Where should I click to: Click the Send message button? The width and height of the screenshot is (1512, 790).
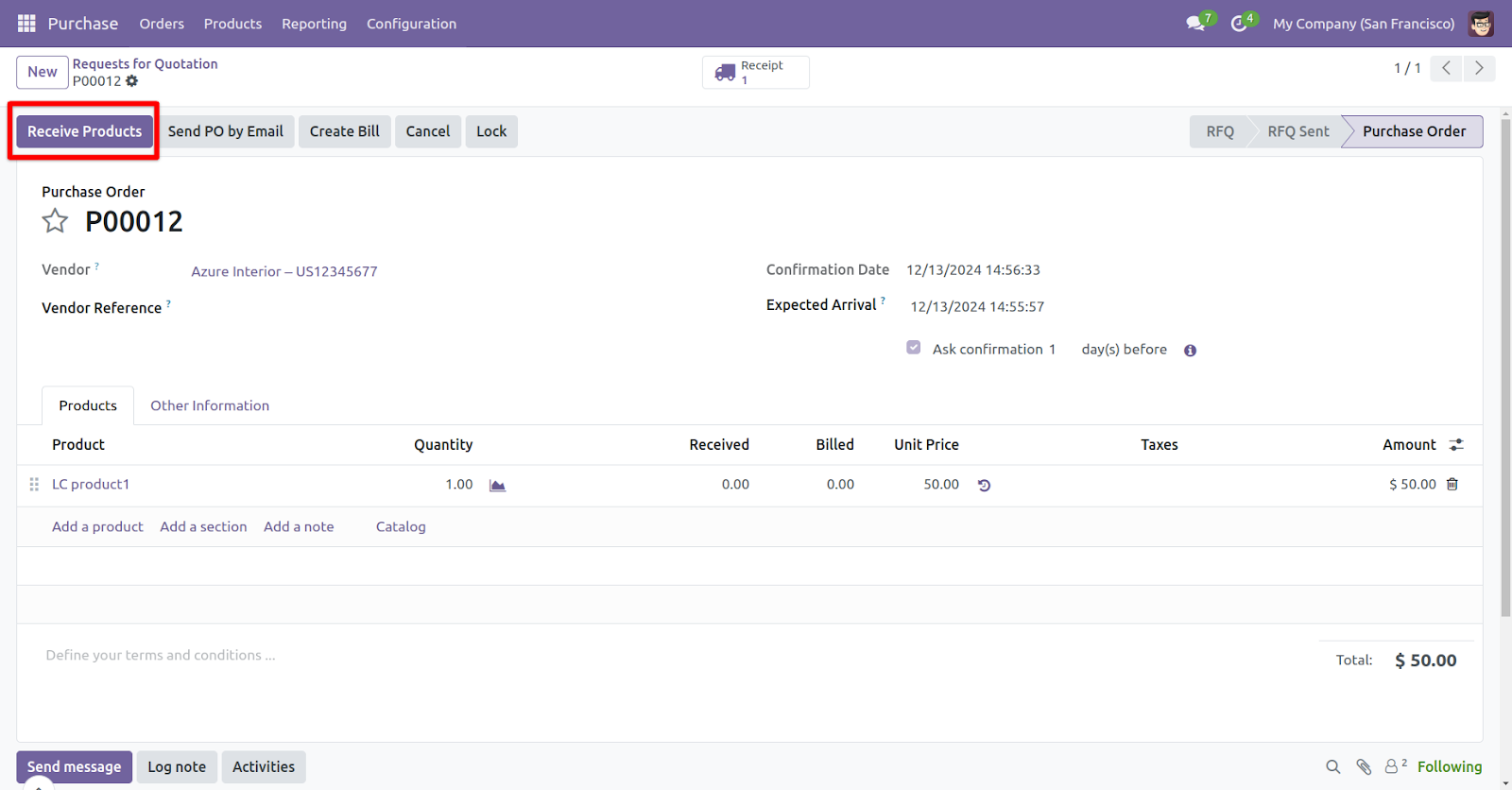click(x=74, y=767)
